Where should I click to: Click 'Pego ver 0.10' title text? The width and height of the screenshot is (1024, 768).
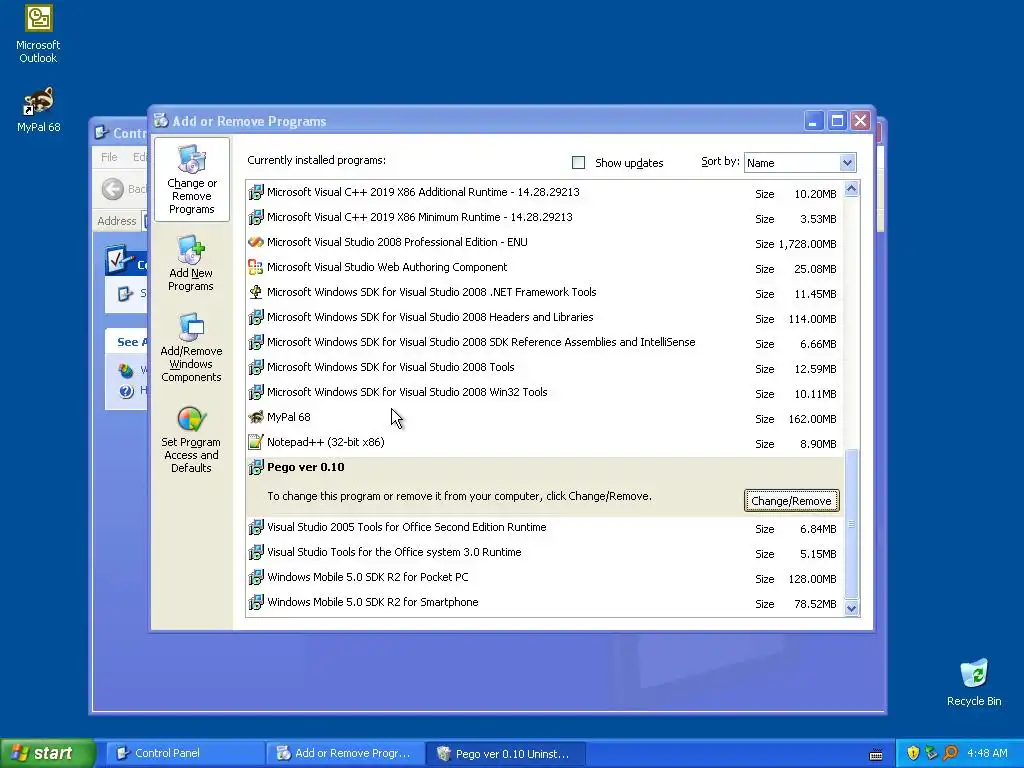click(x=306, y=467)
